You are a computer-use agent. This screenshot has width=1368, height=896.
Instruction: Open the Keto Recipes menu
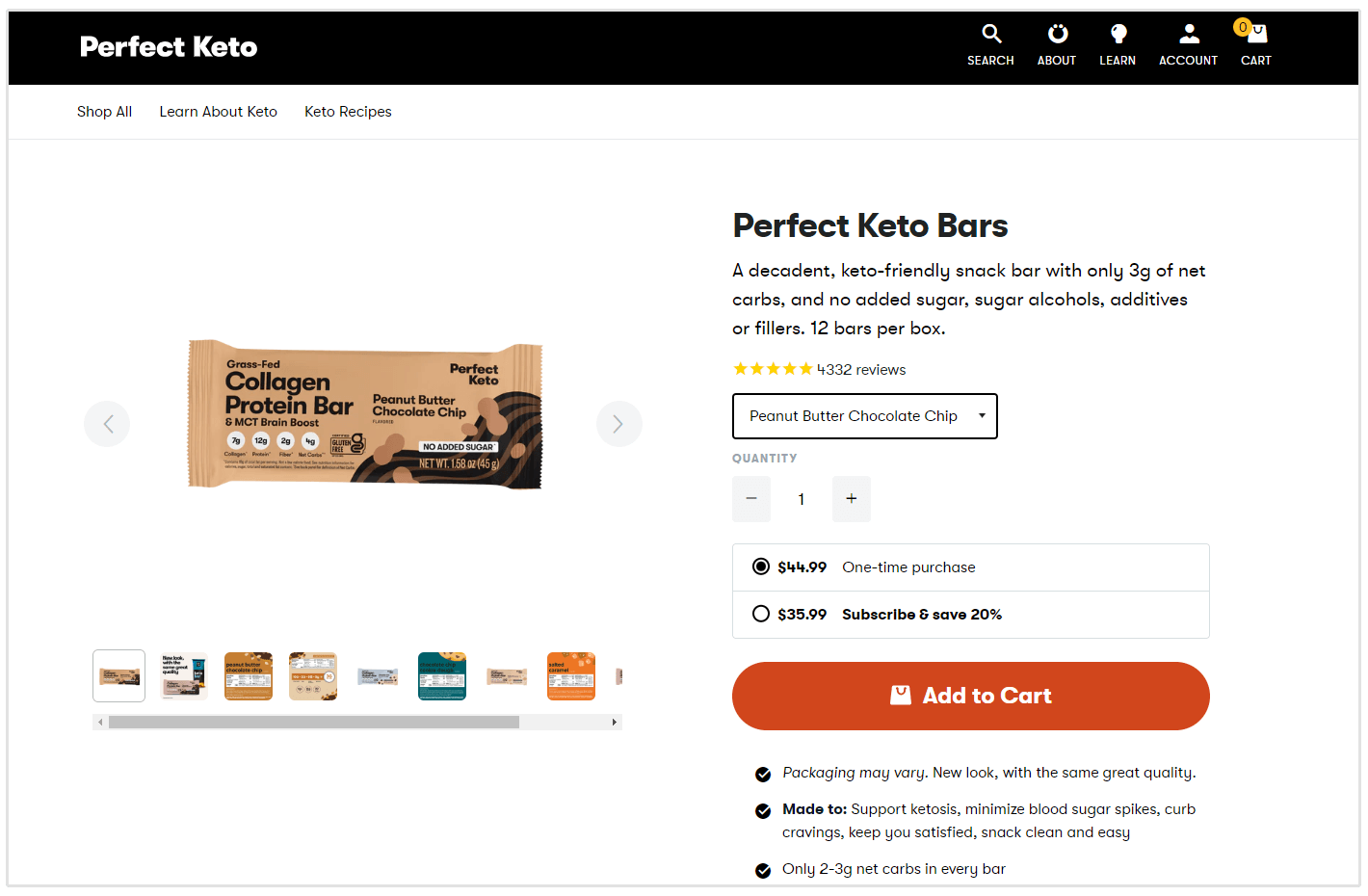click(348, 112)
